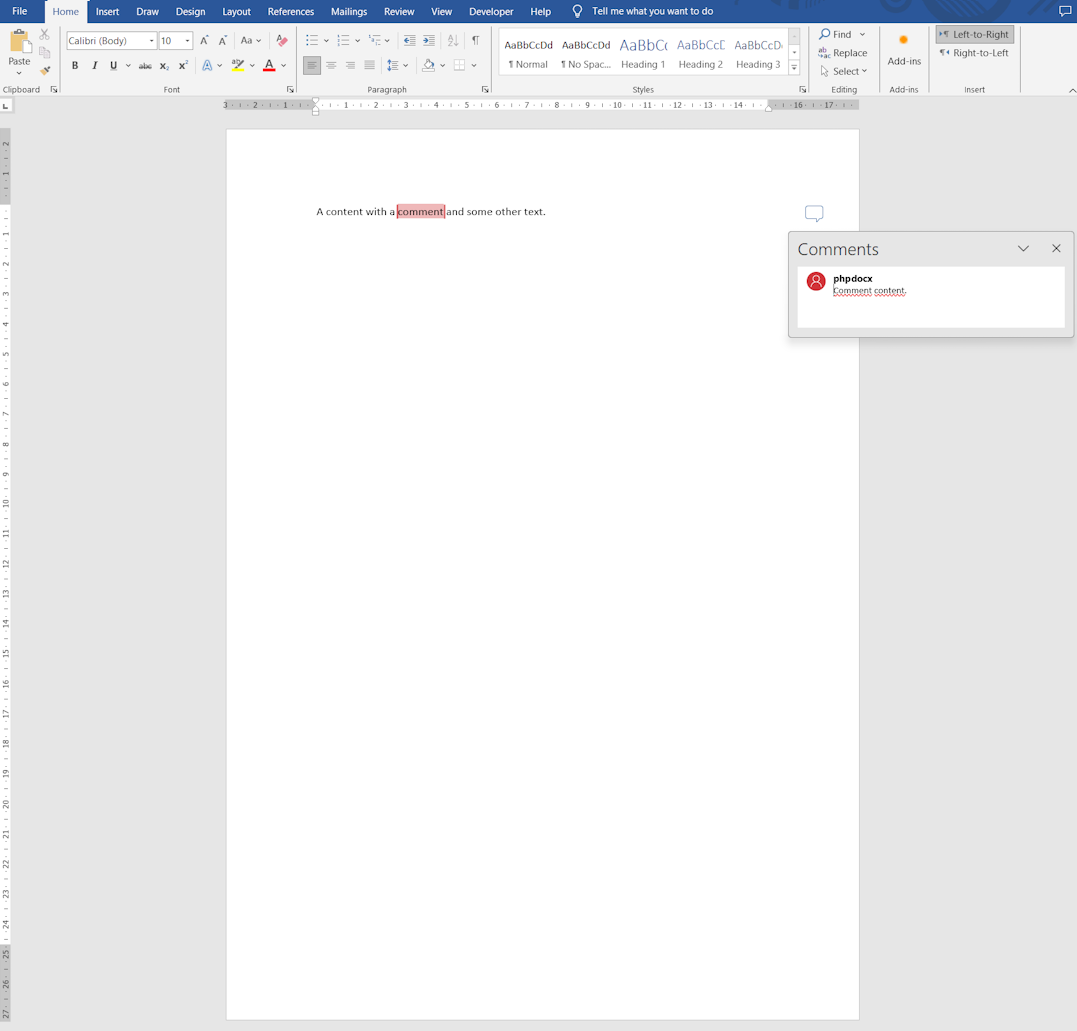
Task: Toggle Italic formatting
Action: (95, 65)
